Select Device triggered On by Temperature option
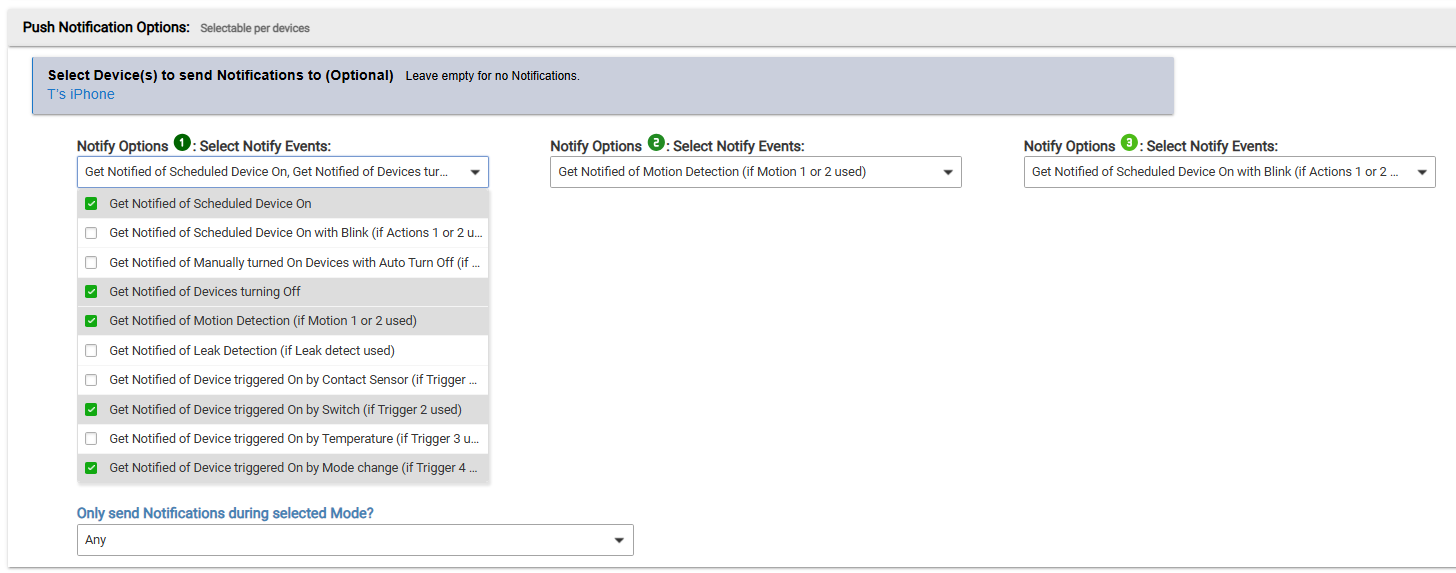The image size is (1456, 573). pos(92,439)
